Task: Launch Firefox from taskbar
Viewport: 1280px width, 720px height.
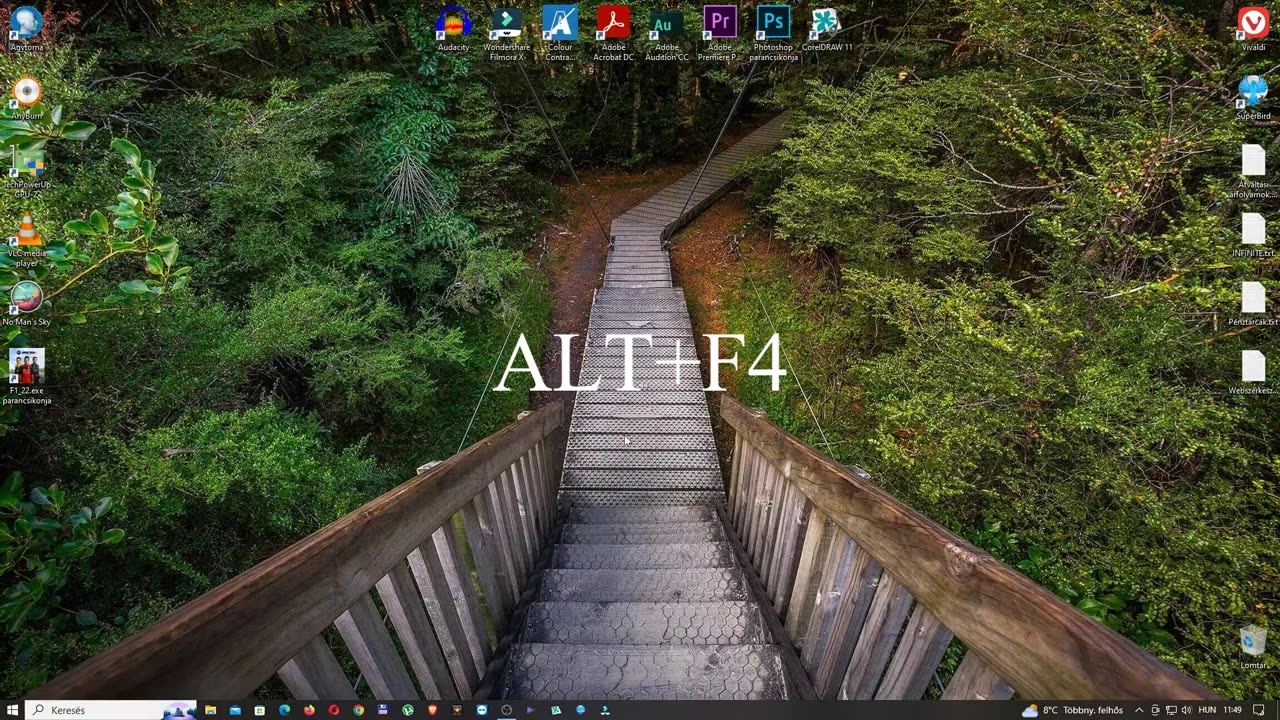Action: (x=309, y=710)
